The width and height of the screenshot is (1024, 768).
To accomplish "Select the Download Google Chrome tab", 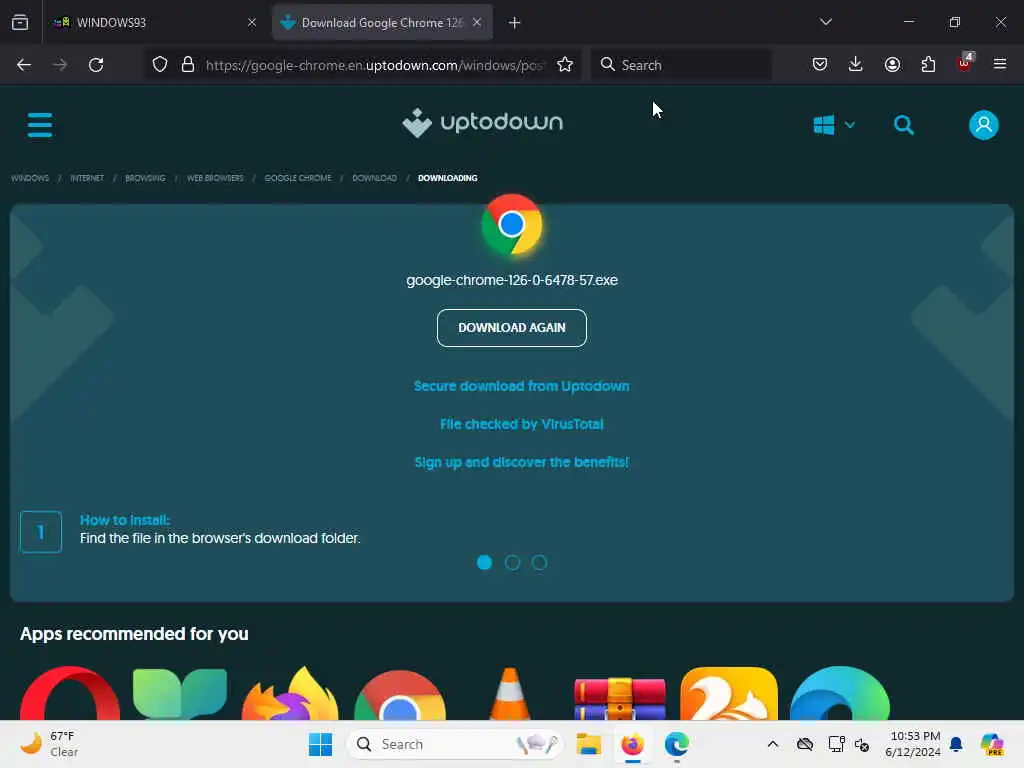I will (x=382, y=22).
